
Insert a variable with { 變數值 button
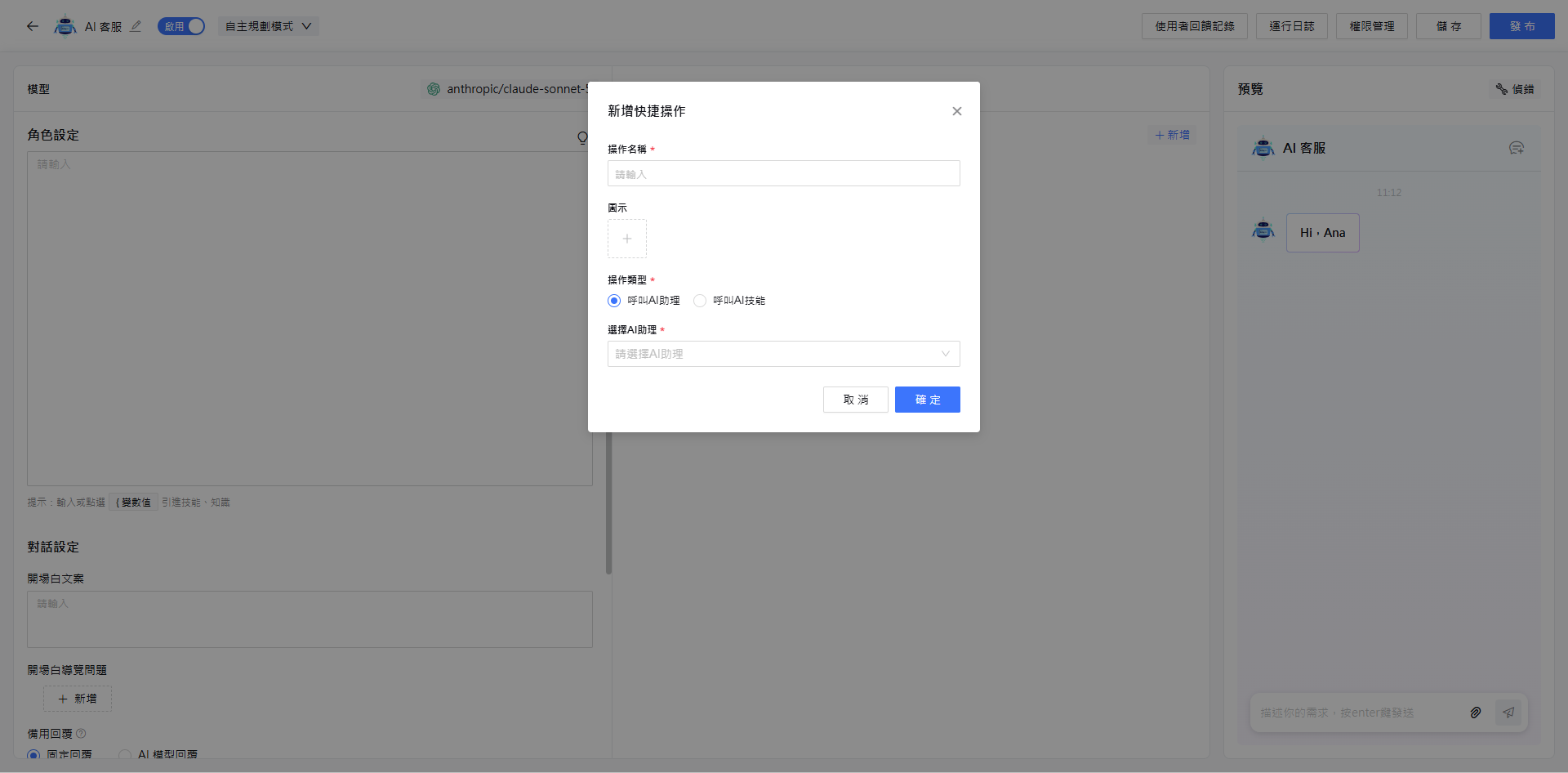(x=133, y=503)
